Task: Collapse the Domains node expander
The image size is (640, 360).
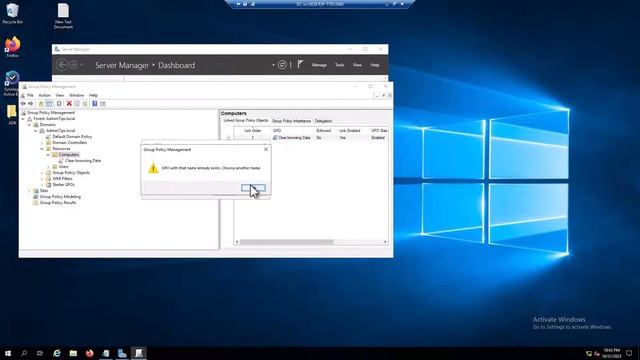Action: 29,124
